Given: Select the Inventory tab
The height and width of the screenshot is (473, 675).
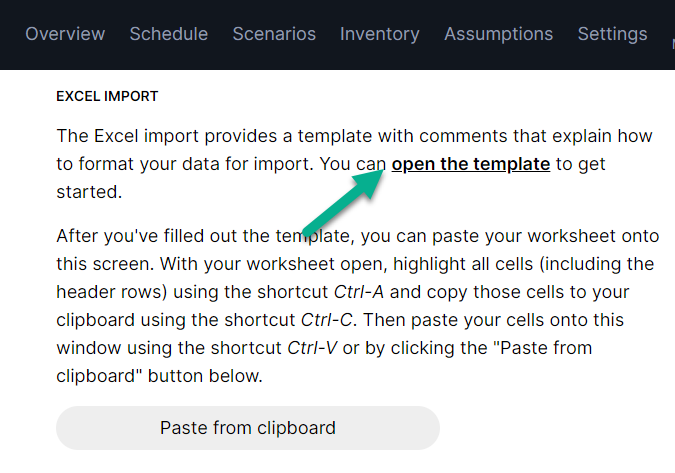Looking at the screenshot, I should click(380, 34).
